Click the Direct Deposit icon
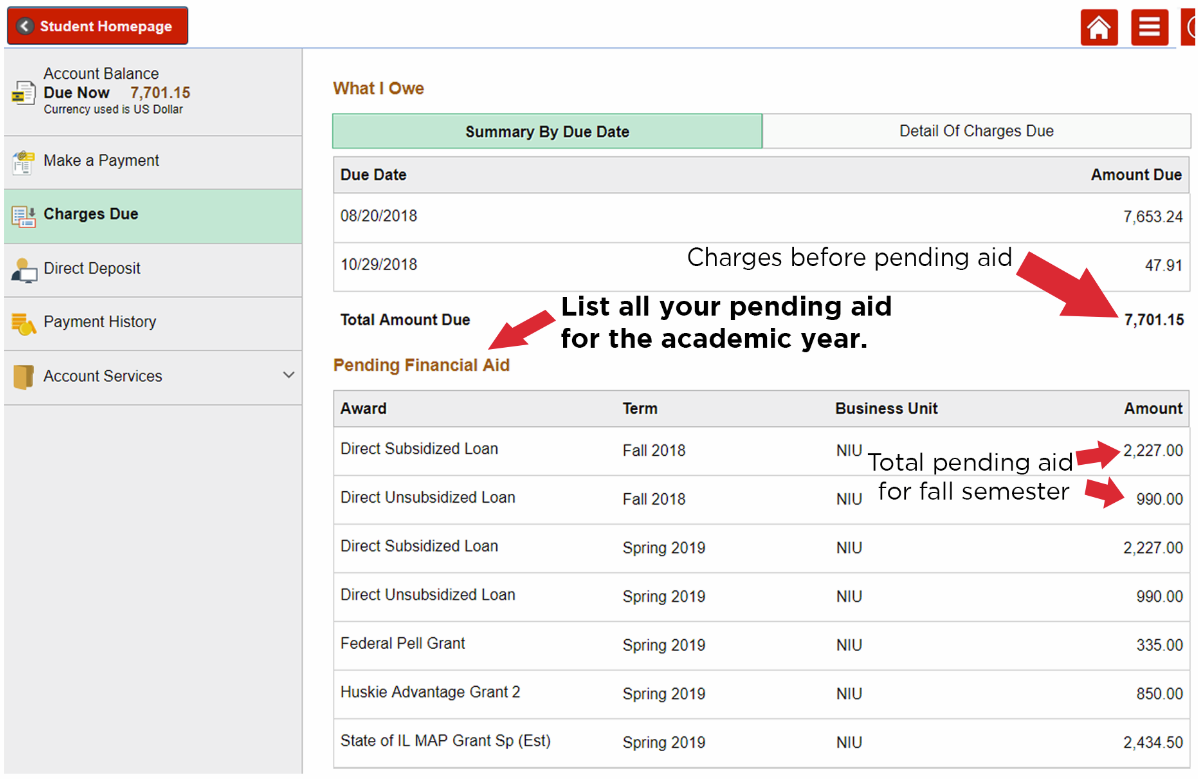Screen dimensions: 1198x779 tap(23, 270)
